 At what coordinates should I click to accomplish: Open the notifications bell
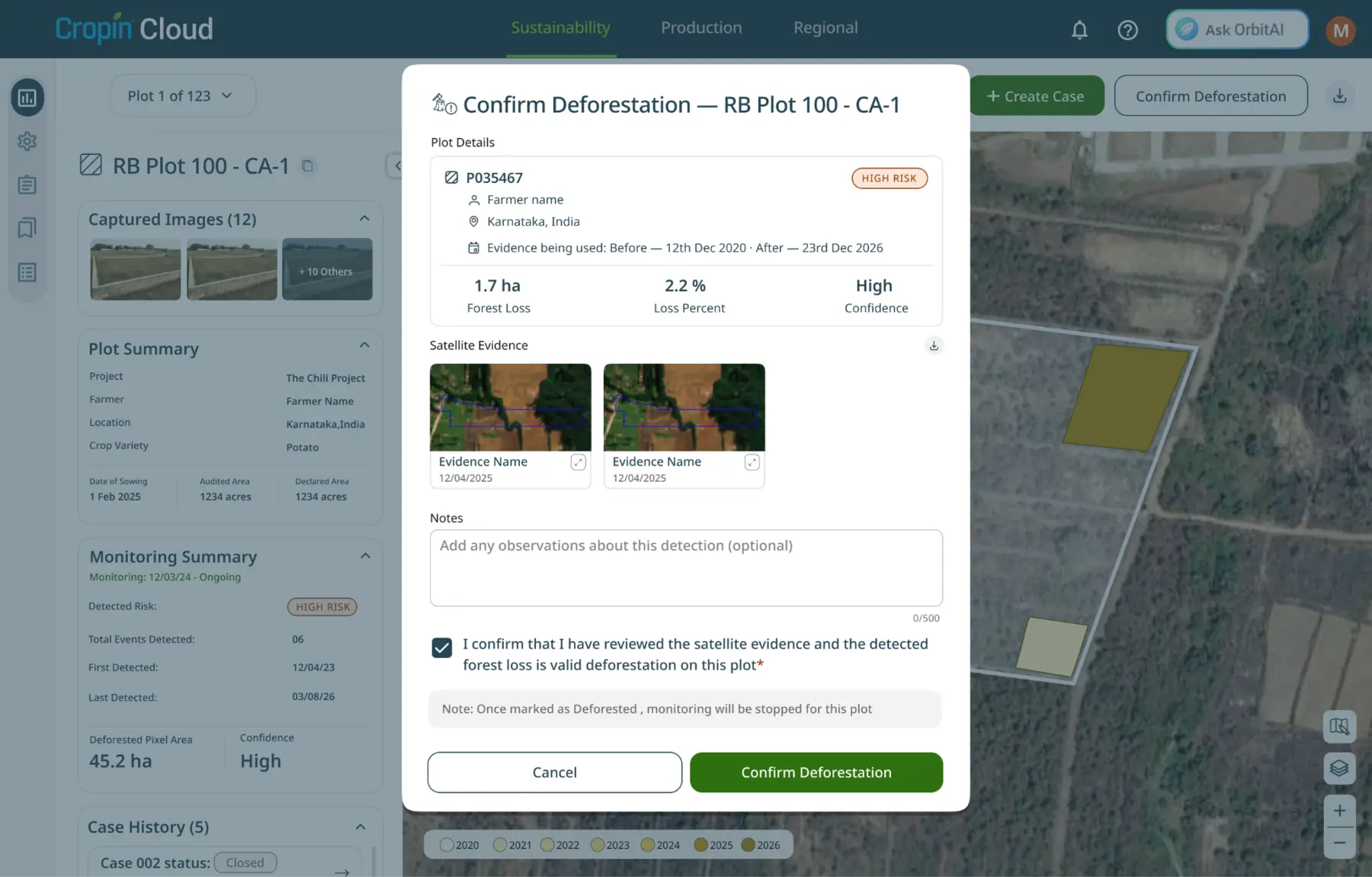[1079, 30]
